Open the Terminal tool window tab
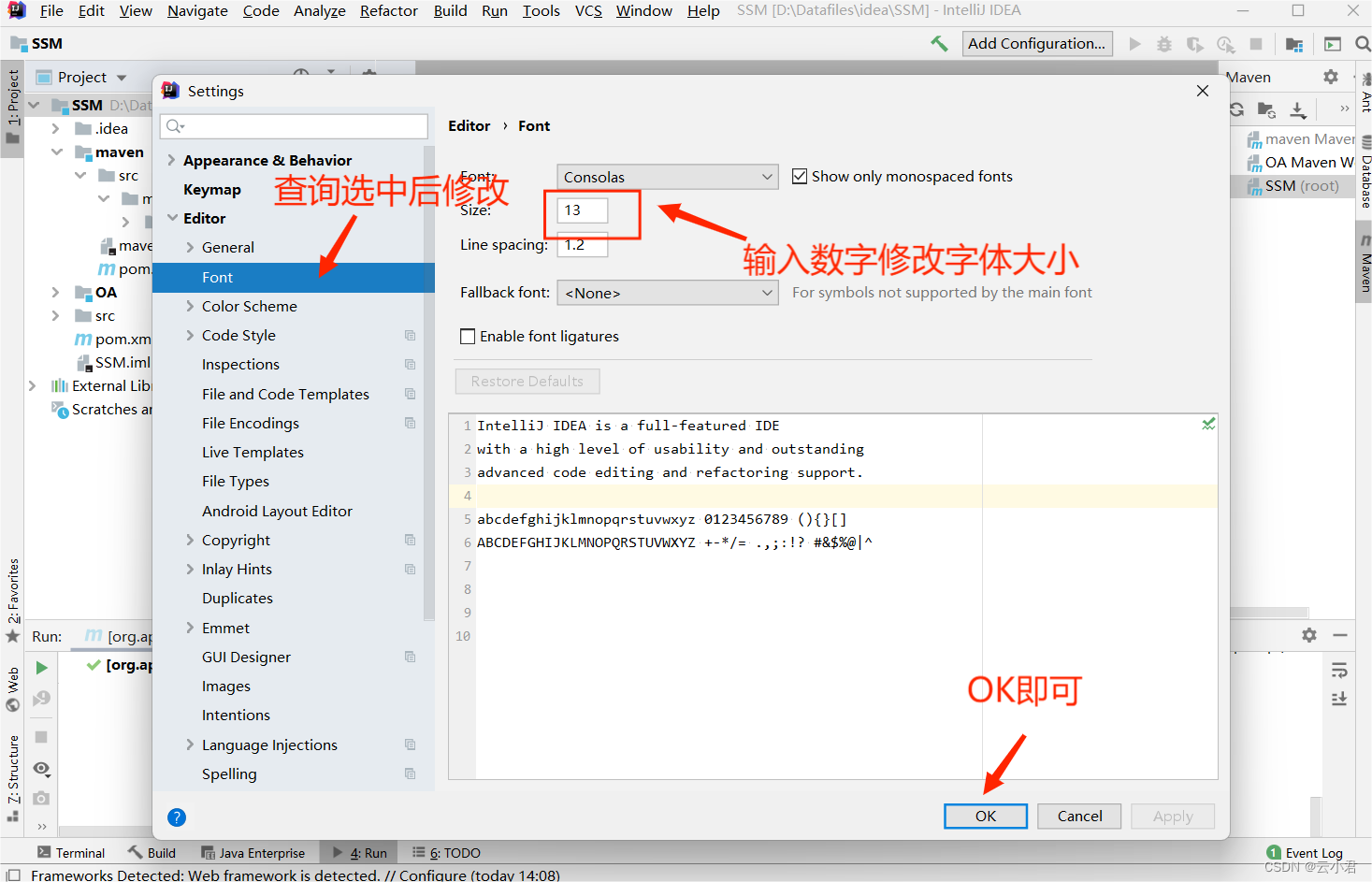The image size is (1372, 882). point(71,853)
